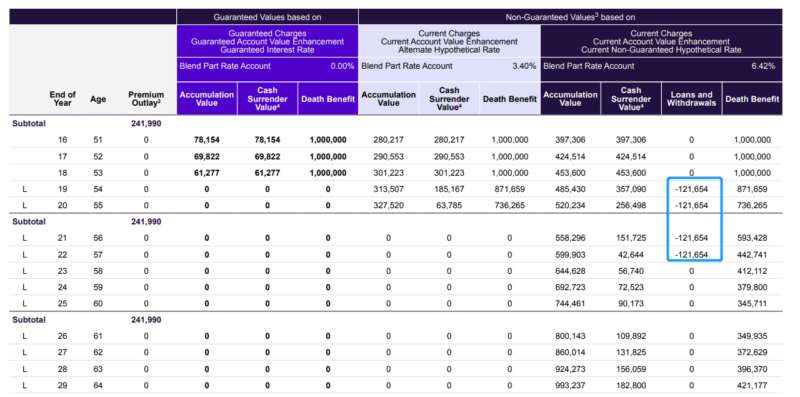Select the L marker on year 19 row
Image resolution: width=800 pixels, height=397 pixels.
point(24,189)
